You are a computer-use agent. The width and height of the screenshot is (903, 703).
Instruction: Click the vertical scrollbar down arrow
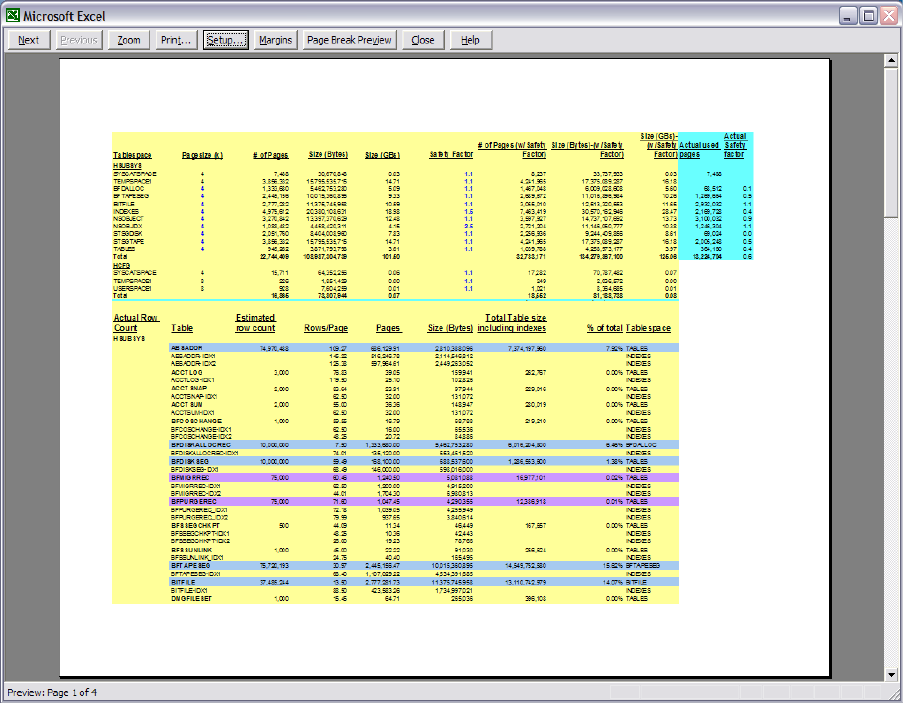pyautogui.click(x=891, y=674)
